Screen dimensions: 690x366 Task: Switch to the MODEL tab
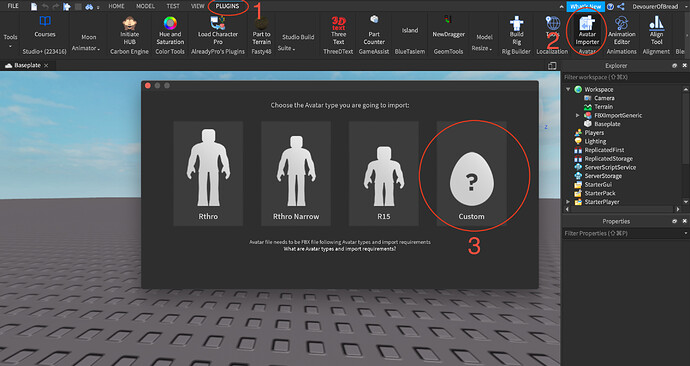tap(145, 6)
